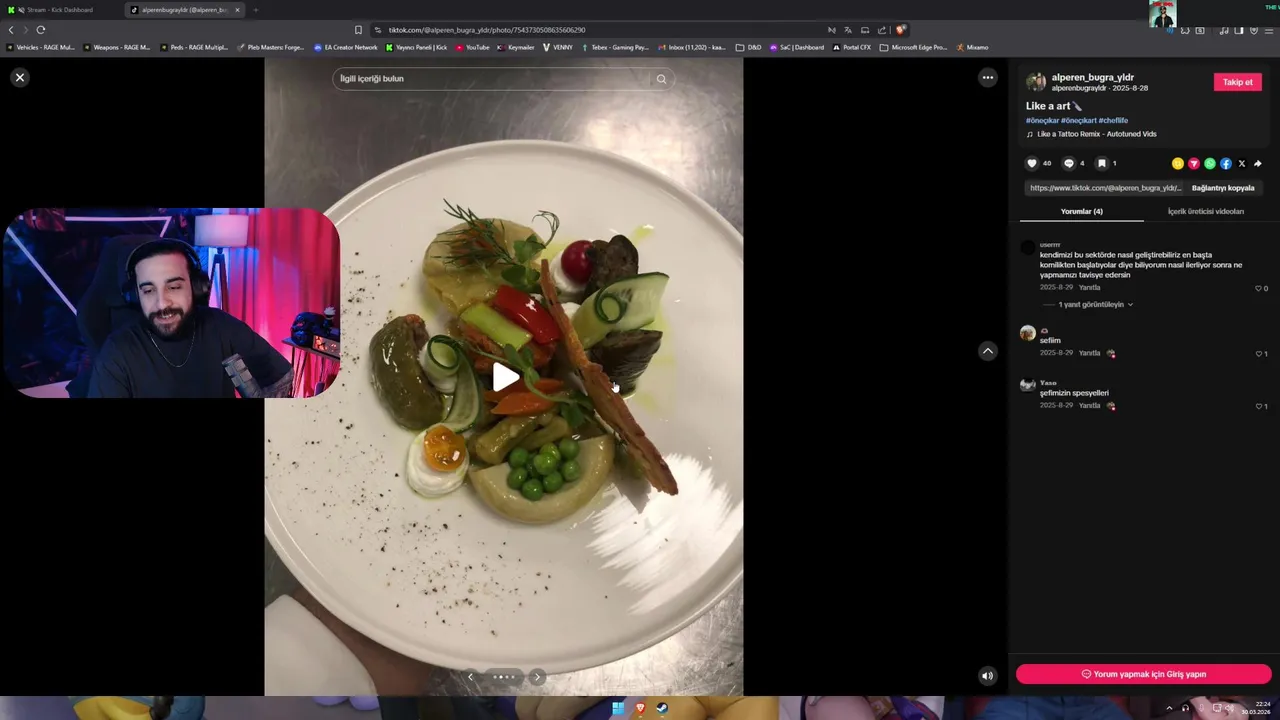
Task: Go to previous post with up arrow
Action: 987,350
